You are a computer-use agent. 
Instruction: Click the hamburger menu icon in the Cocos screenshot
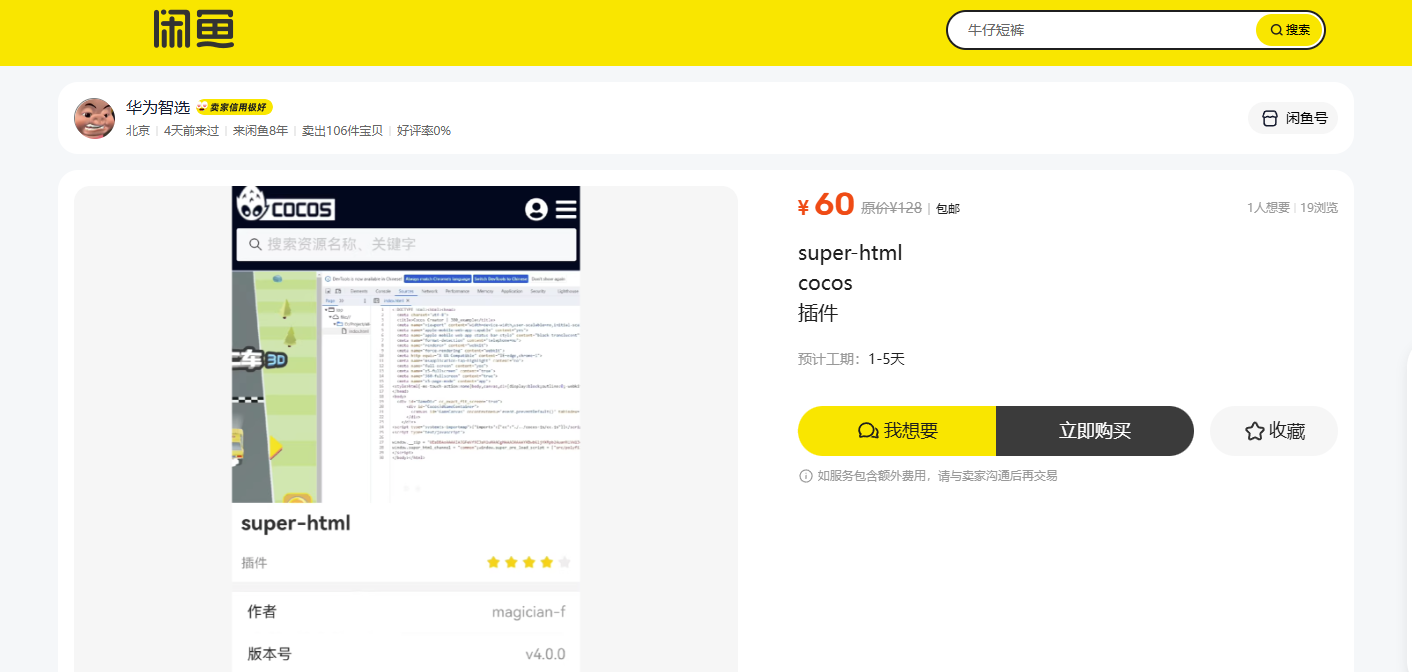[x=566, y=209]
